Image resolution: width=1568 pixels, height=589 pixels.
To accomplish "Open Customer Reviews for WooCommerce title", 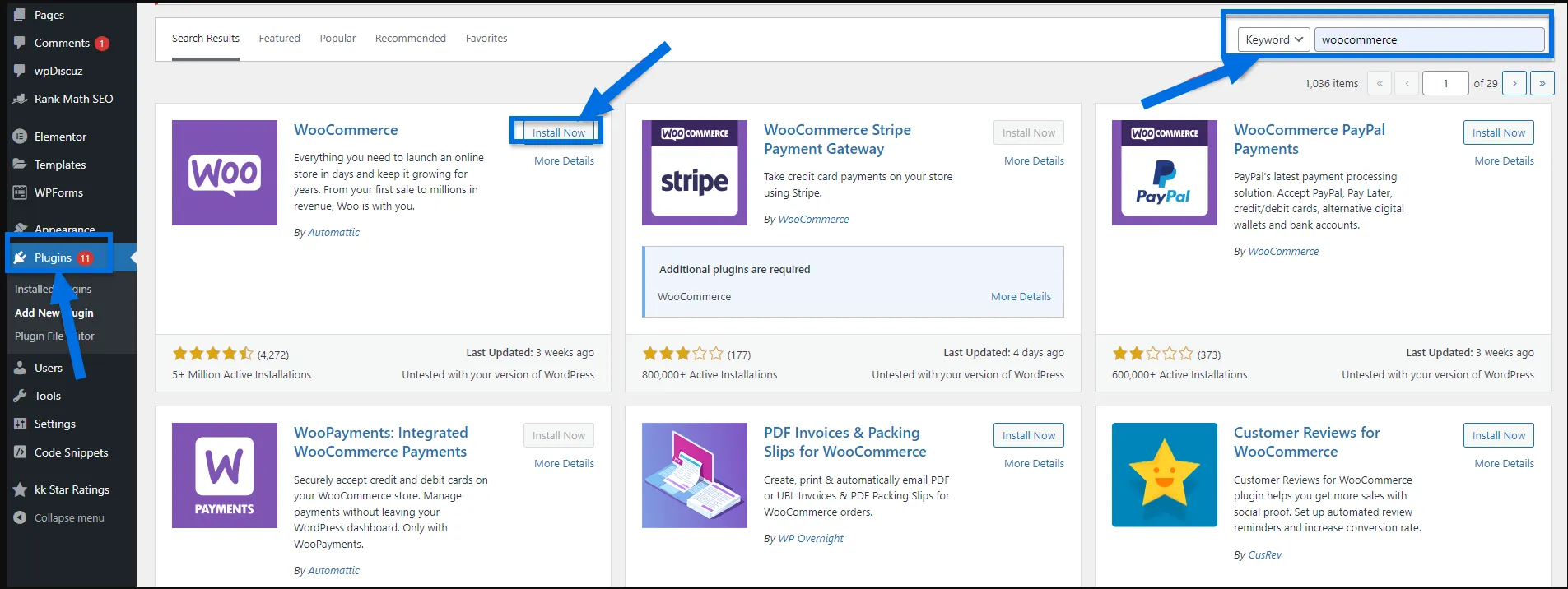I will click(x=1306, y=442).
